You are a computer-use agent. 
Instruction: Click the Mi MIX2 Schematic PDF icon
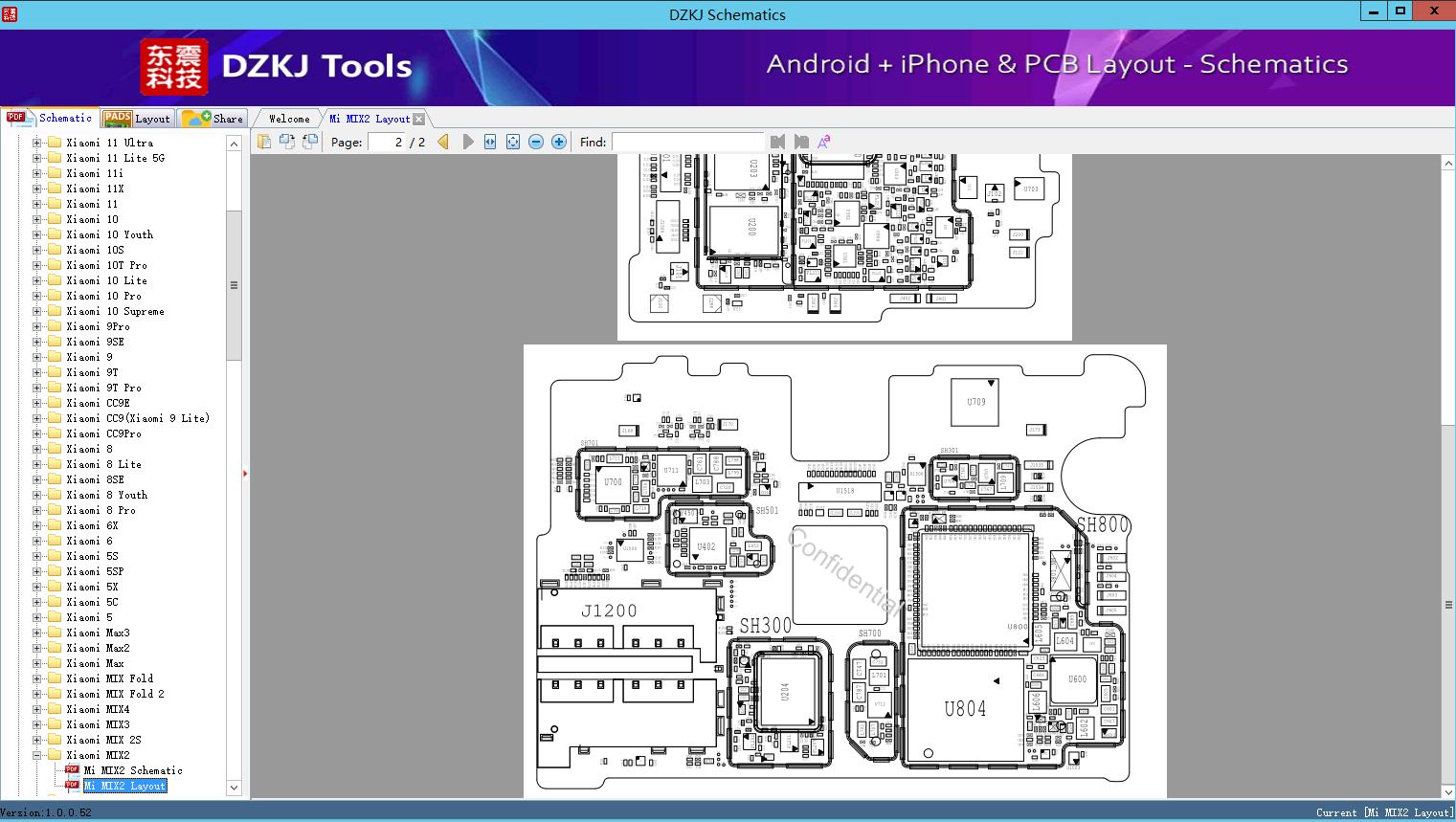pyautogui.click(x=72, y=770)
